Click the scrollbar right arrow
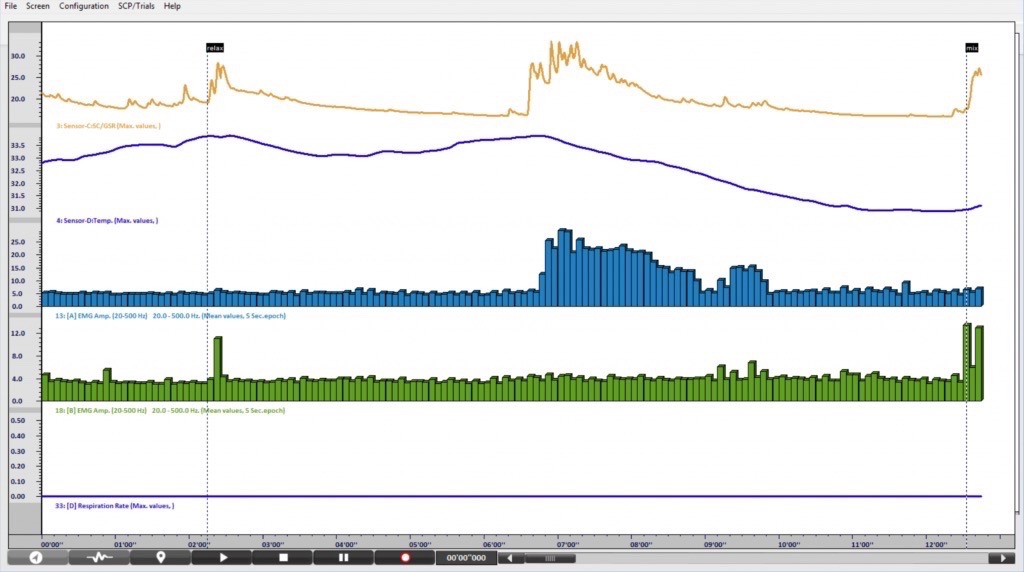The height and width of the screenshot is (572, 1024). click(x=1001, y=558)
